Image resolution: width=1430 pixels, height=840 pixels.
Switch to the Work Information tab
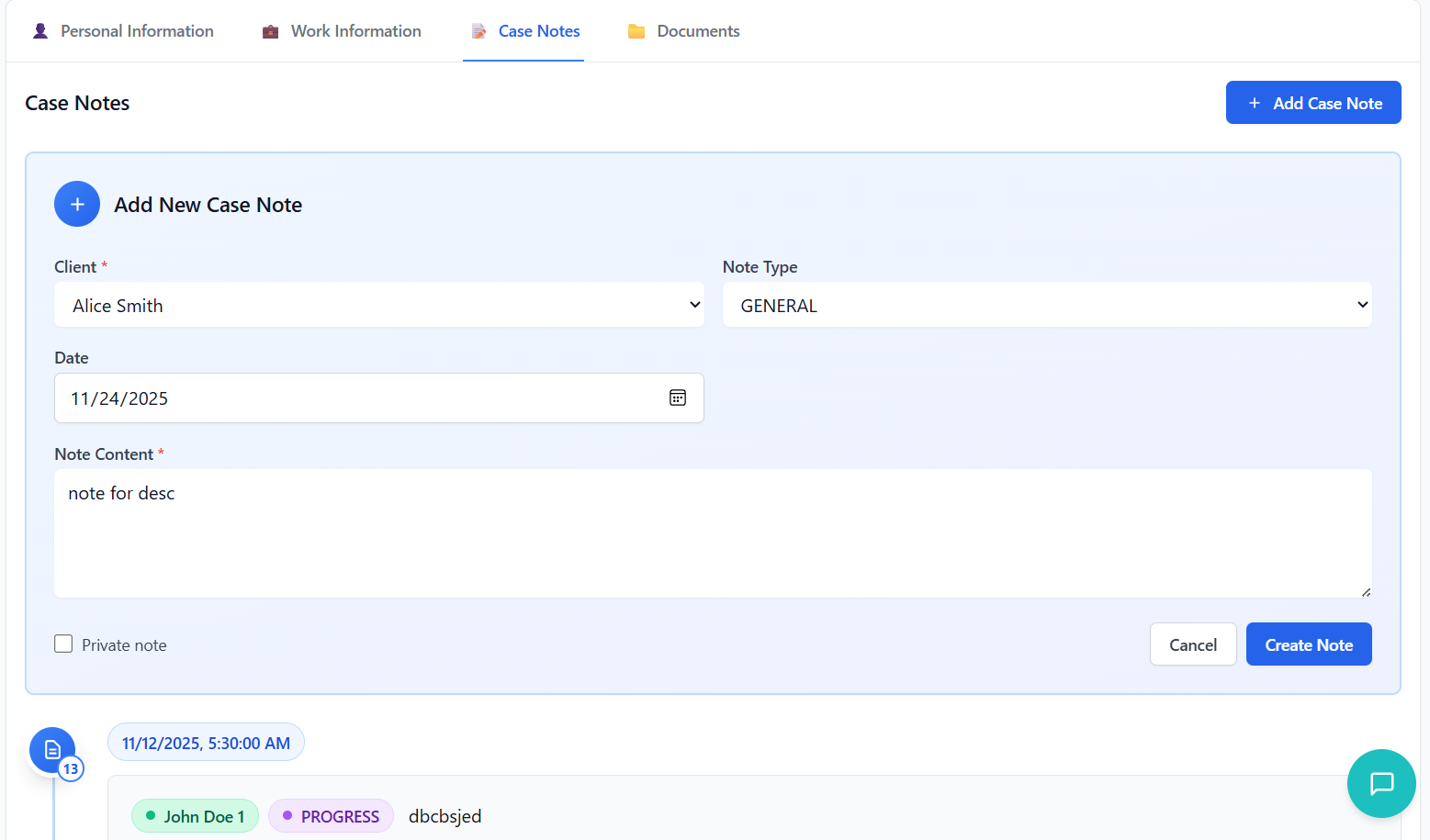355,31
